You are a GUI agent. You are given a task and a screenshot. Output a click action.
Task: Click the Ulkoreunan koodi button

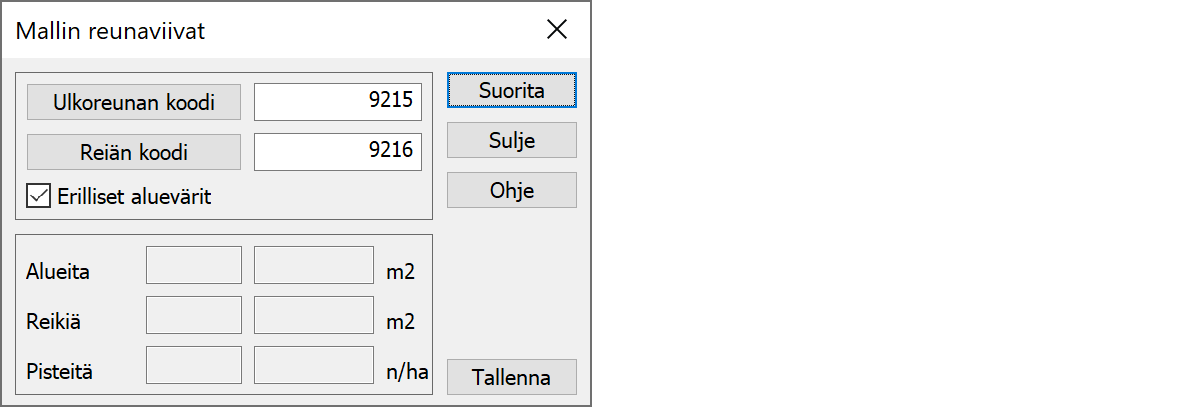click(134, 102)
